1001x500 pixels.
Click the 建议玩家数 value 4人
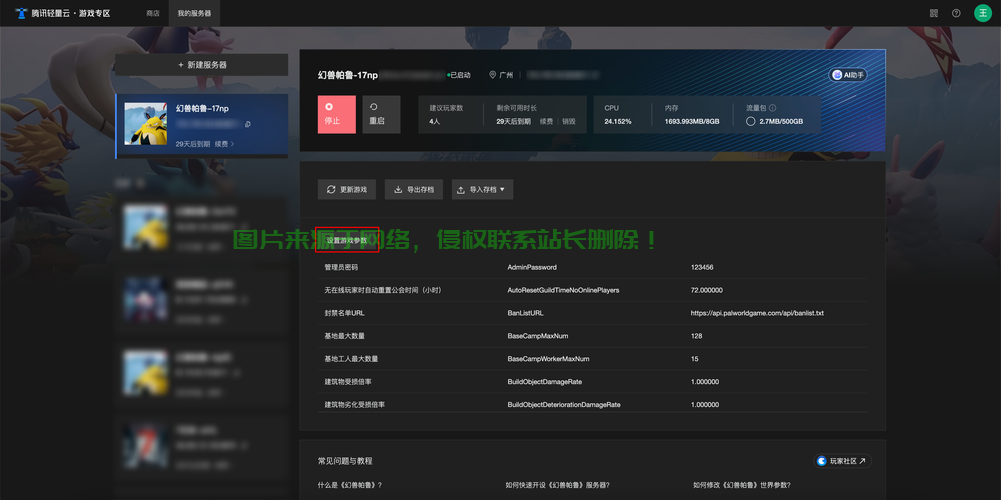(435, 121)
